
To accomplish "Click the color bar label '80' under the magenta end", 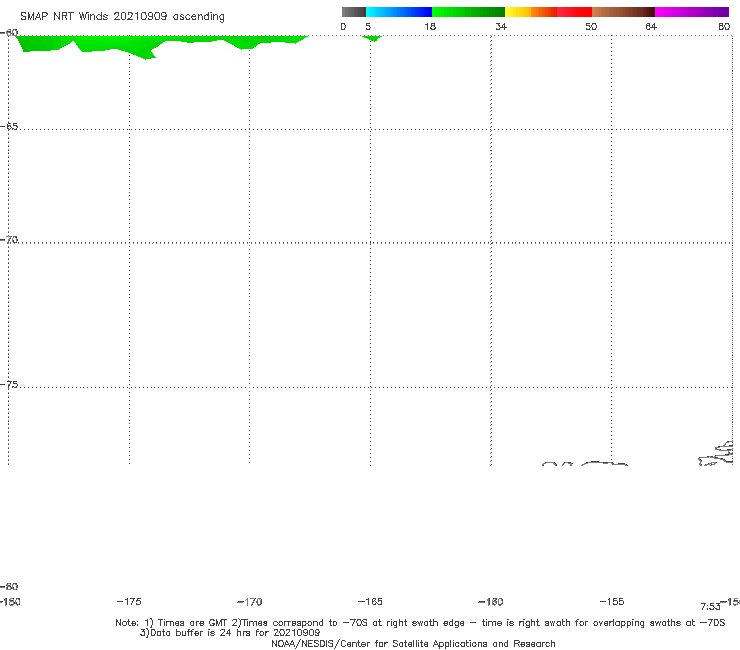I will pos(724,26).
